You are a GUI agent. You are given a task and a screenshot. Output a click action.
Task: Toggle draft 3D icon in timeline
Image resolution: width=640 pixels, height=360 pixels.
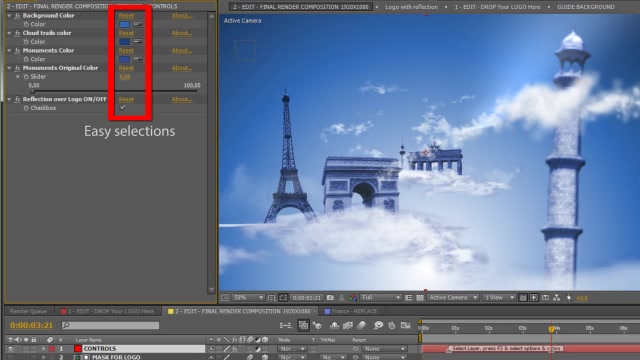[x=318, y=325]
